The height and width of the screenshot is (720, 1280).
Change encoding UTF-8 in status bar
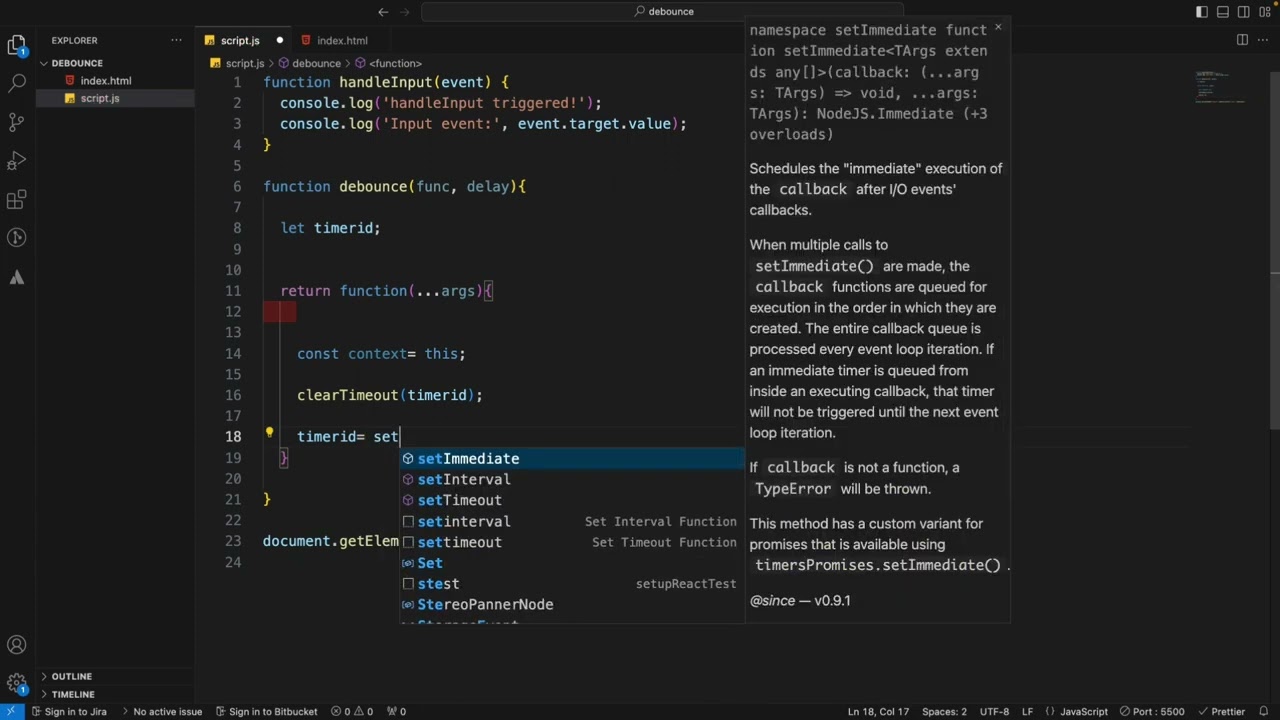pos(994,711)
